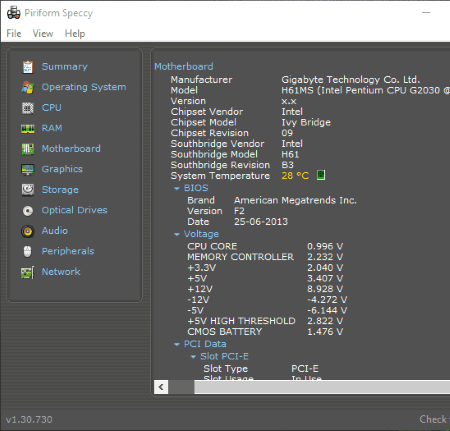Click the CPU chip icon
The height and width of the screenshot is (431, 450).
pyautogui.click(x=28, y=108)
